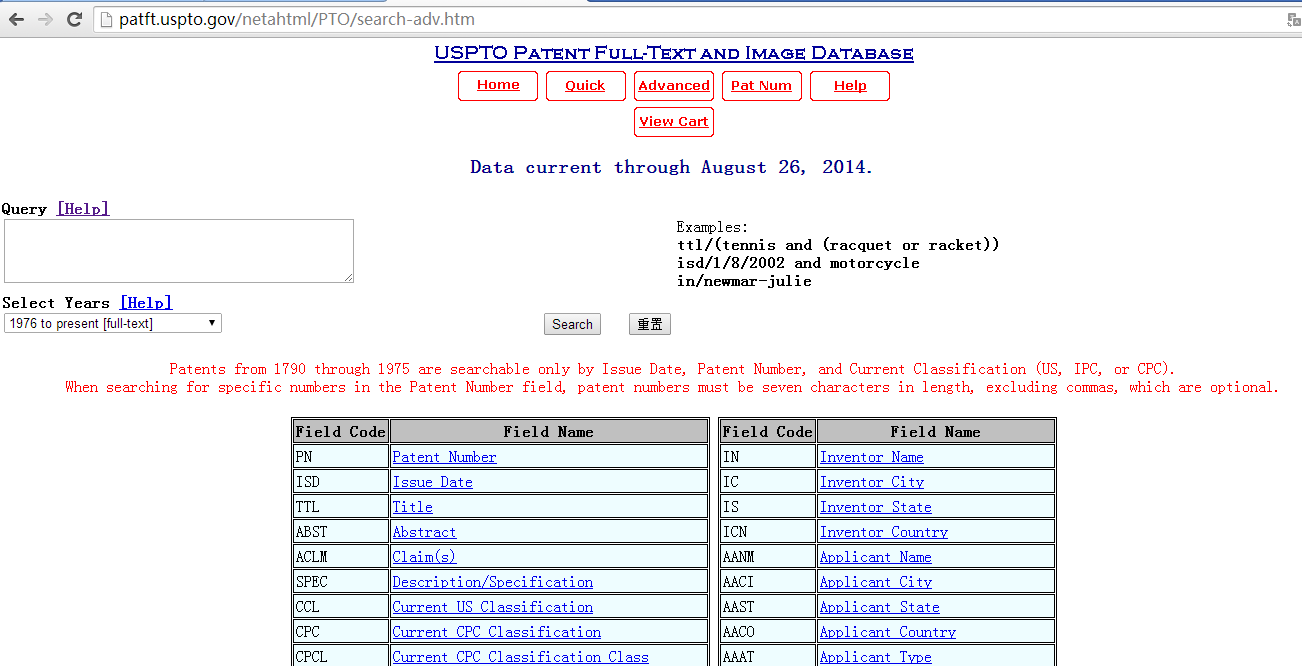
Task: Expand the '1976 to present [full-text]' years dropdown
Action: coord(113,323)
